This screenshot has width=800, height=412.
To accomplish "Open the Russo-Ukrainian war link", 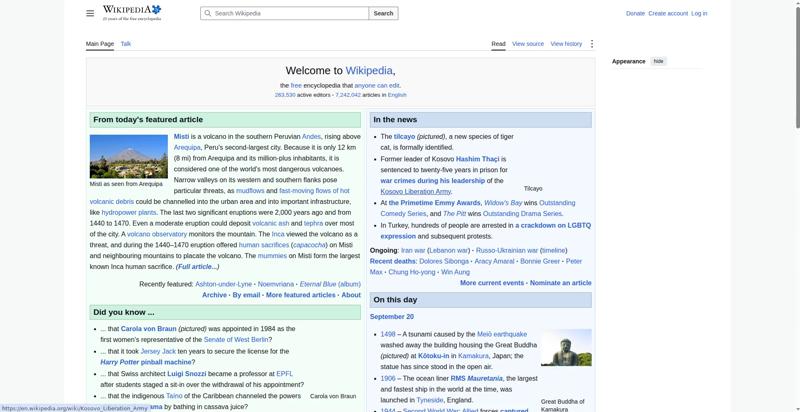I will click(x=507, y=250).
